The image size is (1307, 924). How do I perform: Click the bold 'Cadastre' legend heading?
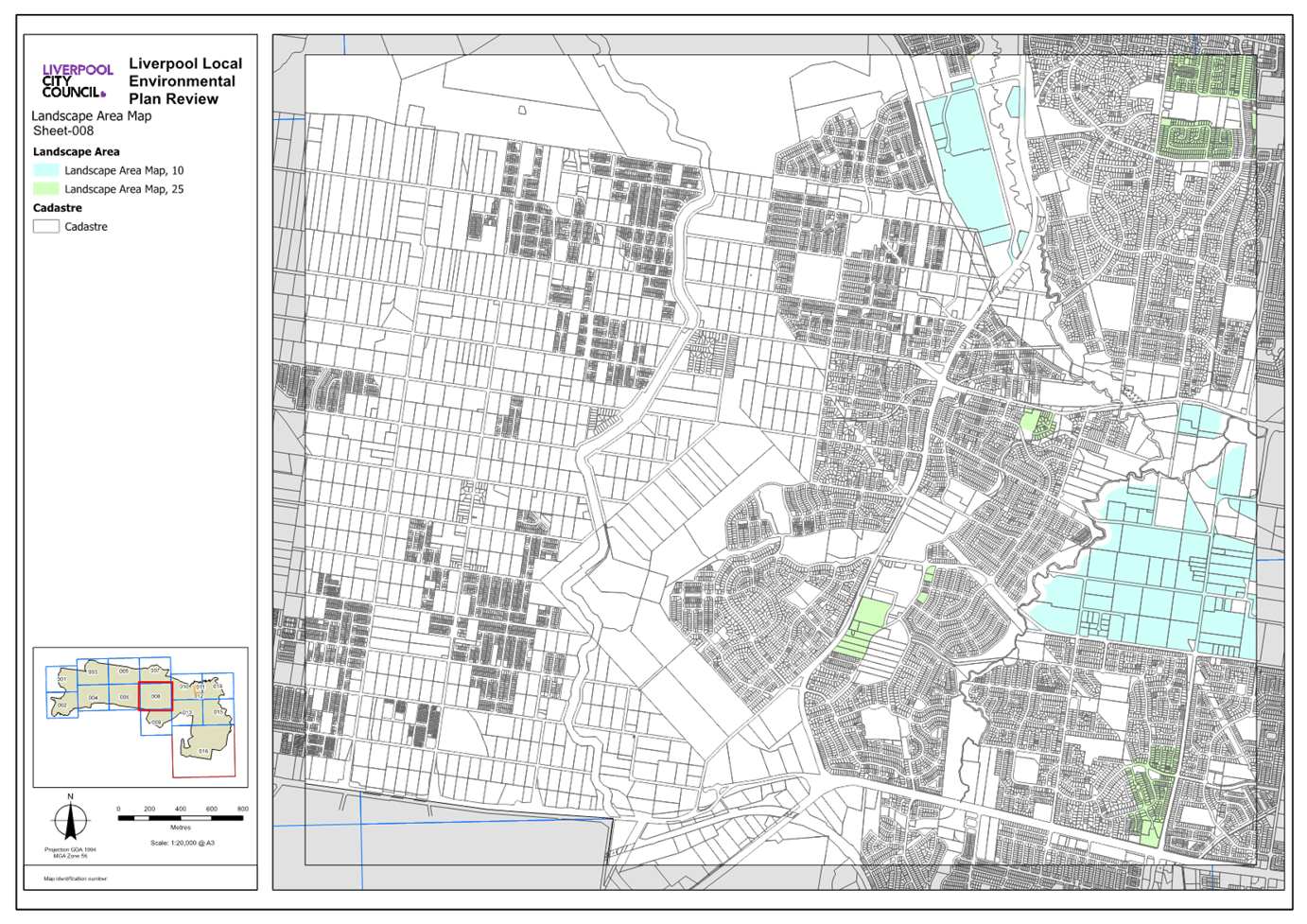[x=57, y=208]
